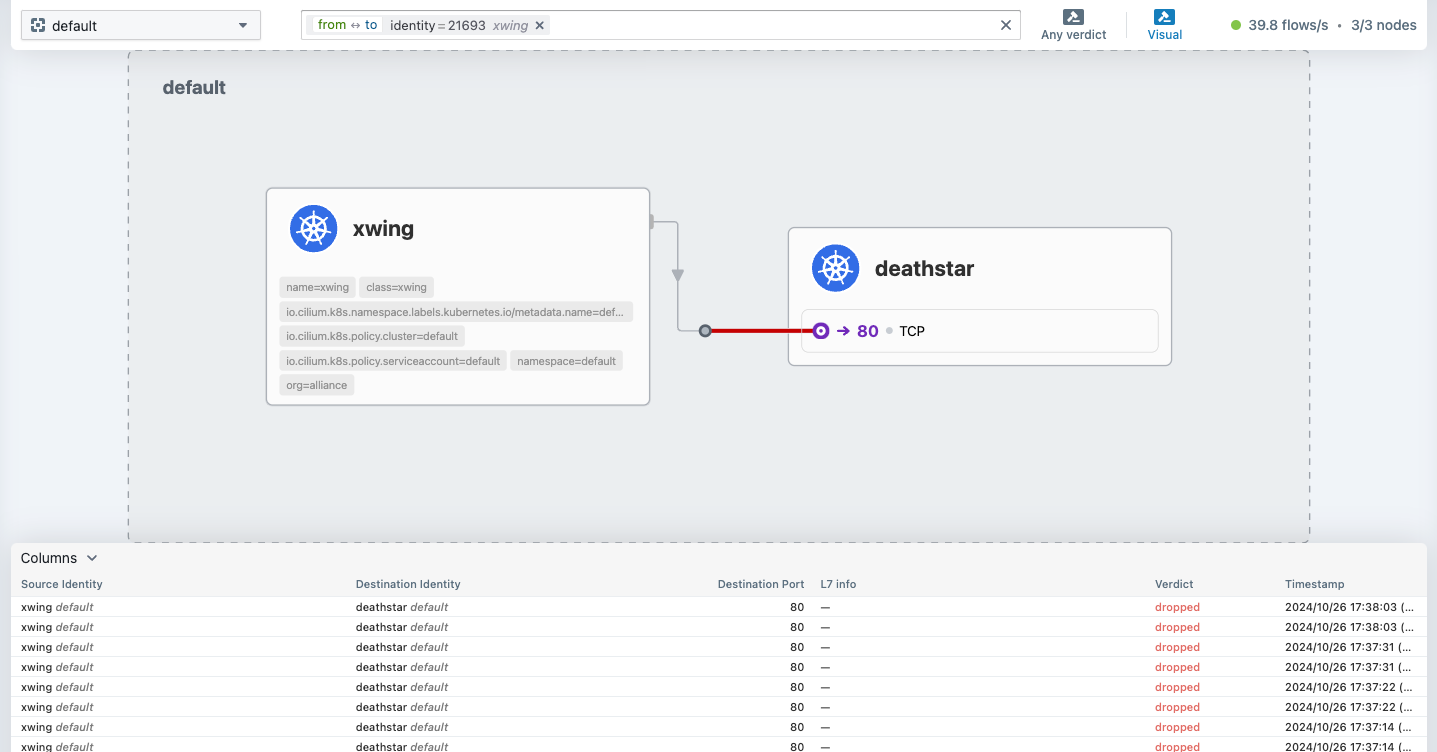Click the Destination Port column header
The width and height of the screenshot is (1437, 752).
coord(761,584)
